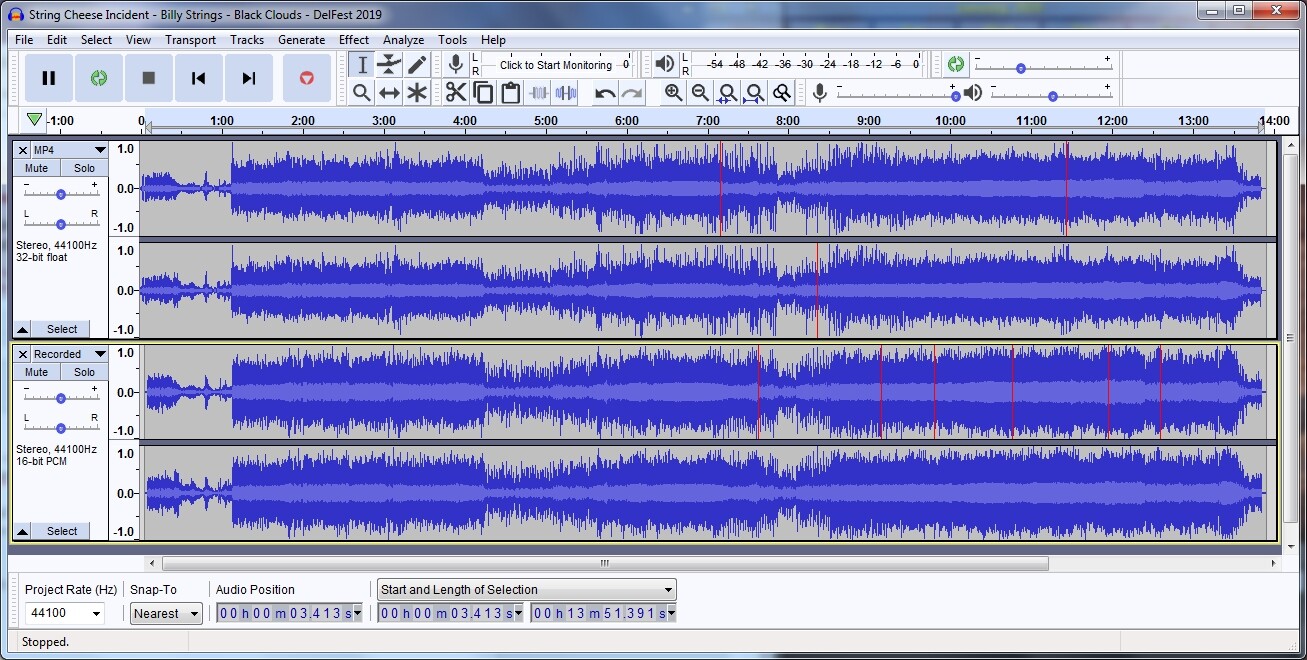This screenshot has width=1307, height=660.
Task: Click the MP4 track gain slider
Action: pos(60,194)
